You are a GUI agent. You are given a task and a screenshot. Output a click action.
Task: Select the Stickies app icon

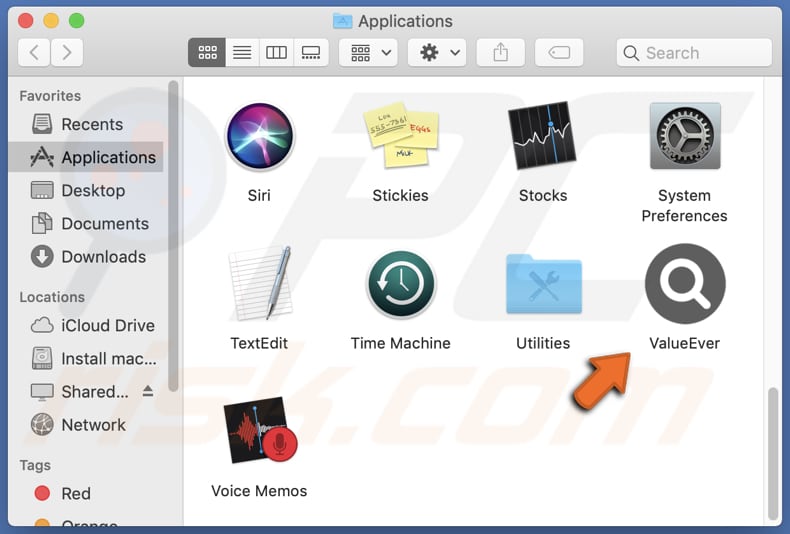coord(401,135)
